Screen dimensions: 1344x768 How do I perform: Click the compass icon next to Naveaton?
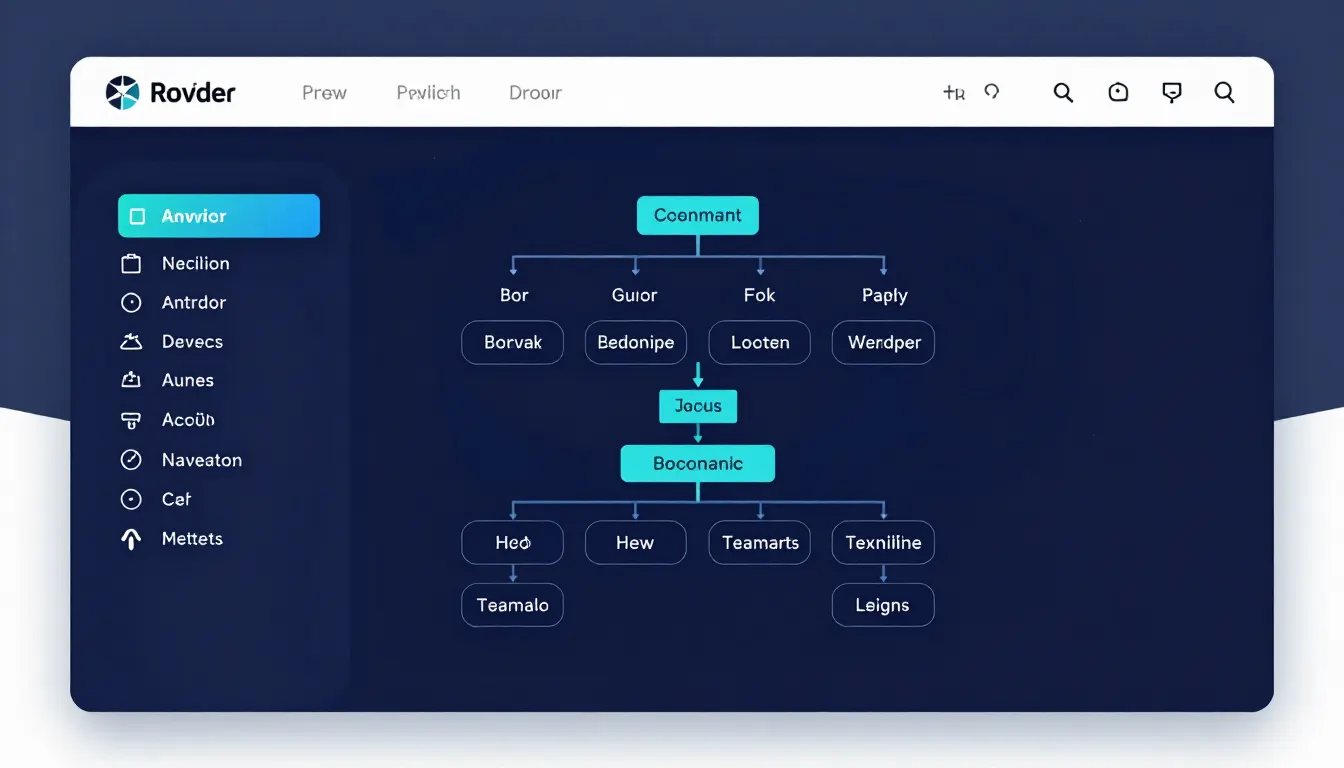coord(131,460)
